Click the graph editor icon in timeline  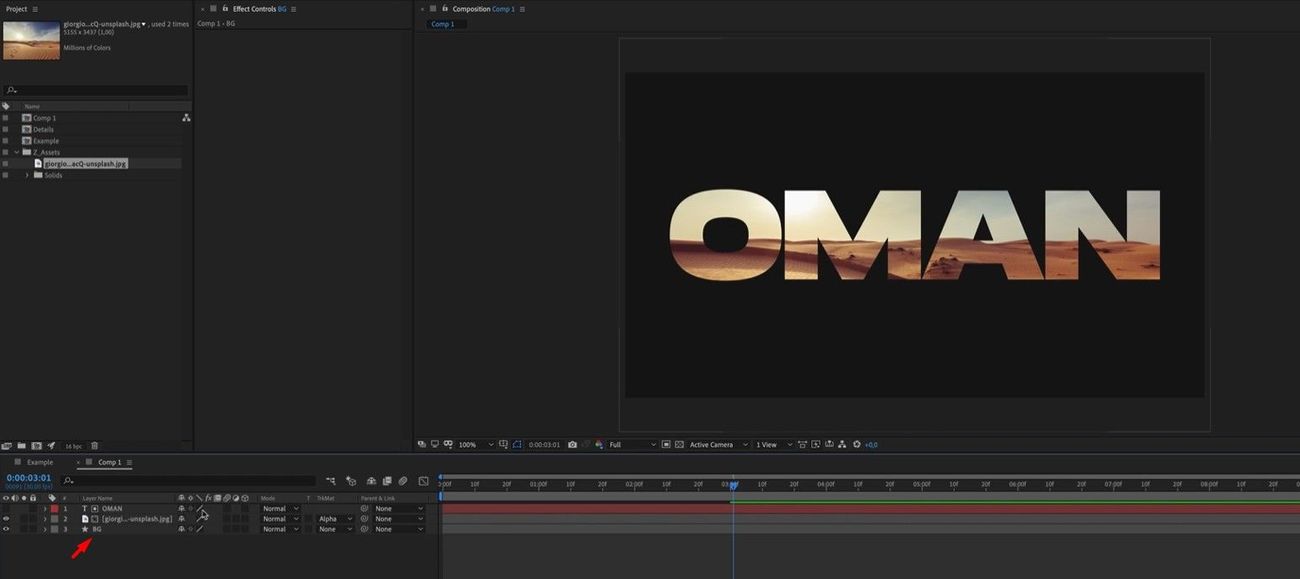point(423,481)
